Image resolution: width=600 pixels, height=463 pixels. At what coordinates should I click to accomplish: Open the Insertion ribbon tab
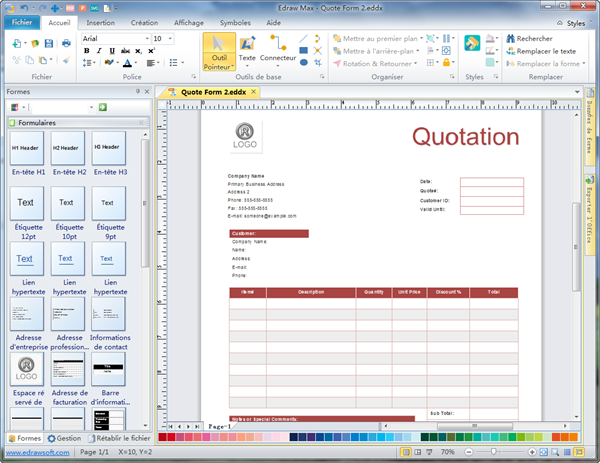pyautogui.click(x=100, y=21)
